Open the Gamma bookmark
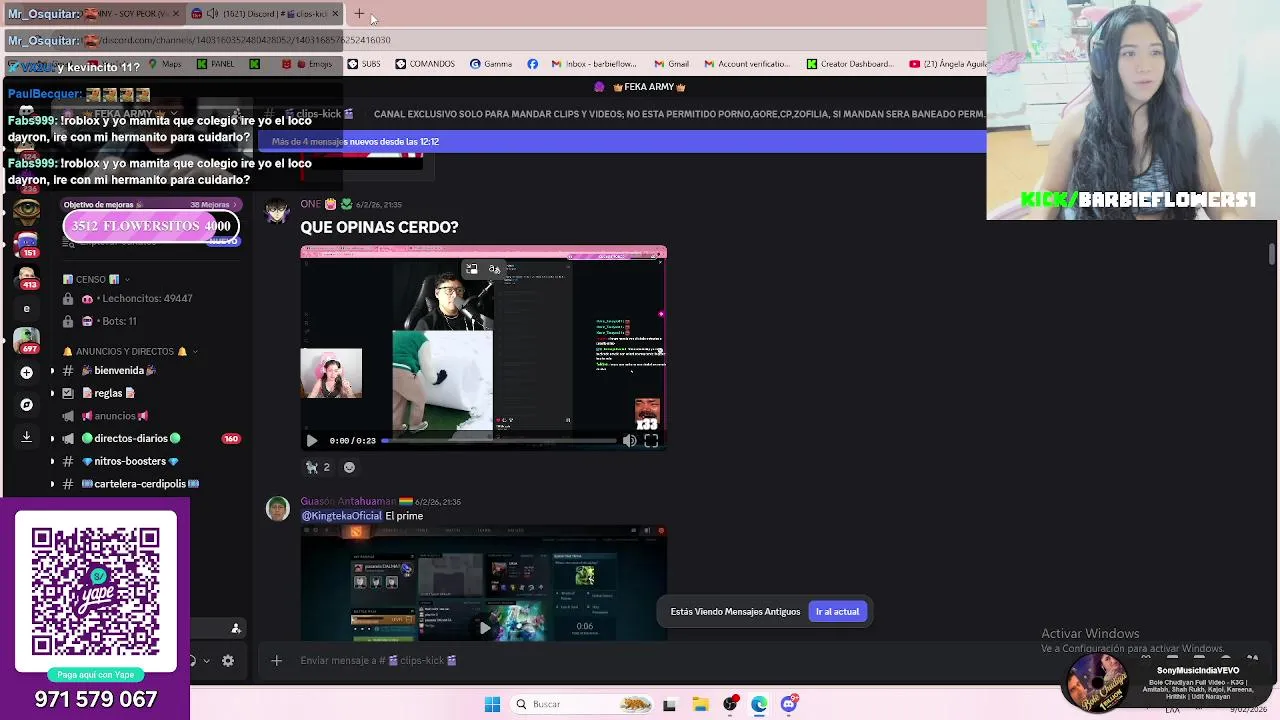 coord(491,64)
